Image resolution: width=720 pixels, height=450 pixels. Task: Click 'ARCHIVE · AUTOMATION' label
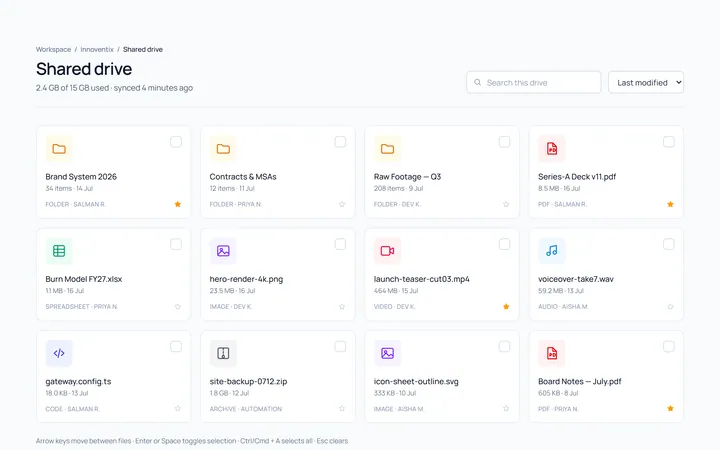pyautogui.click(x=246, y=409)
